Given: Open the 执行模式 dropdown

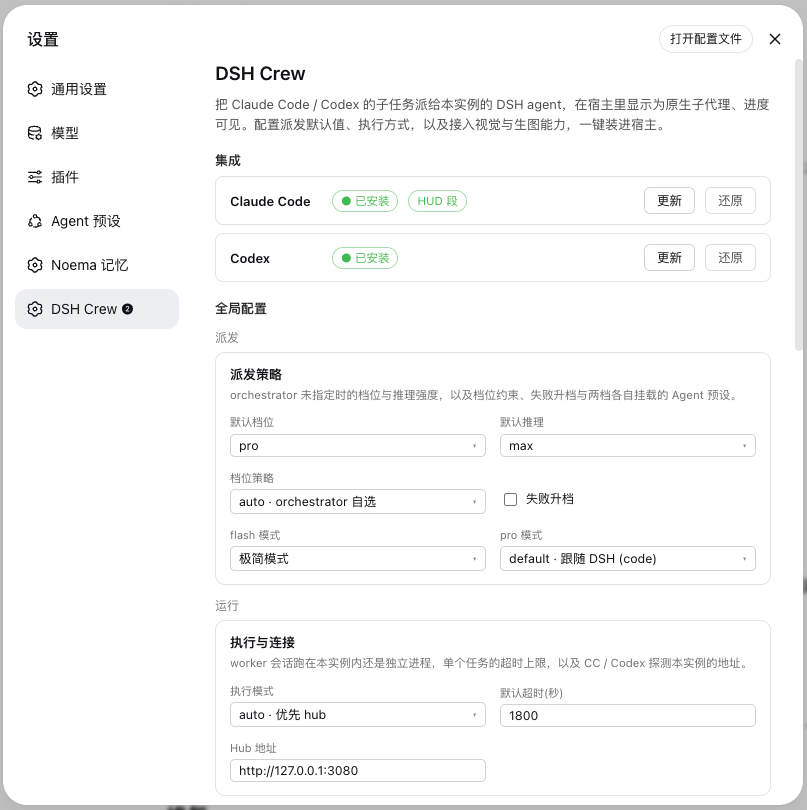Looking at the screenshot, I should click(x=358, y=714).
